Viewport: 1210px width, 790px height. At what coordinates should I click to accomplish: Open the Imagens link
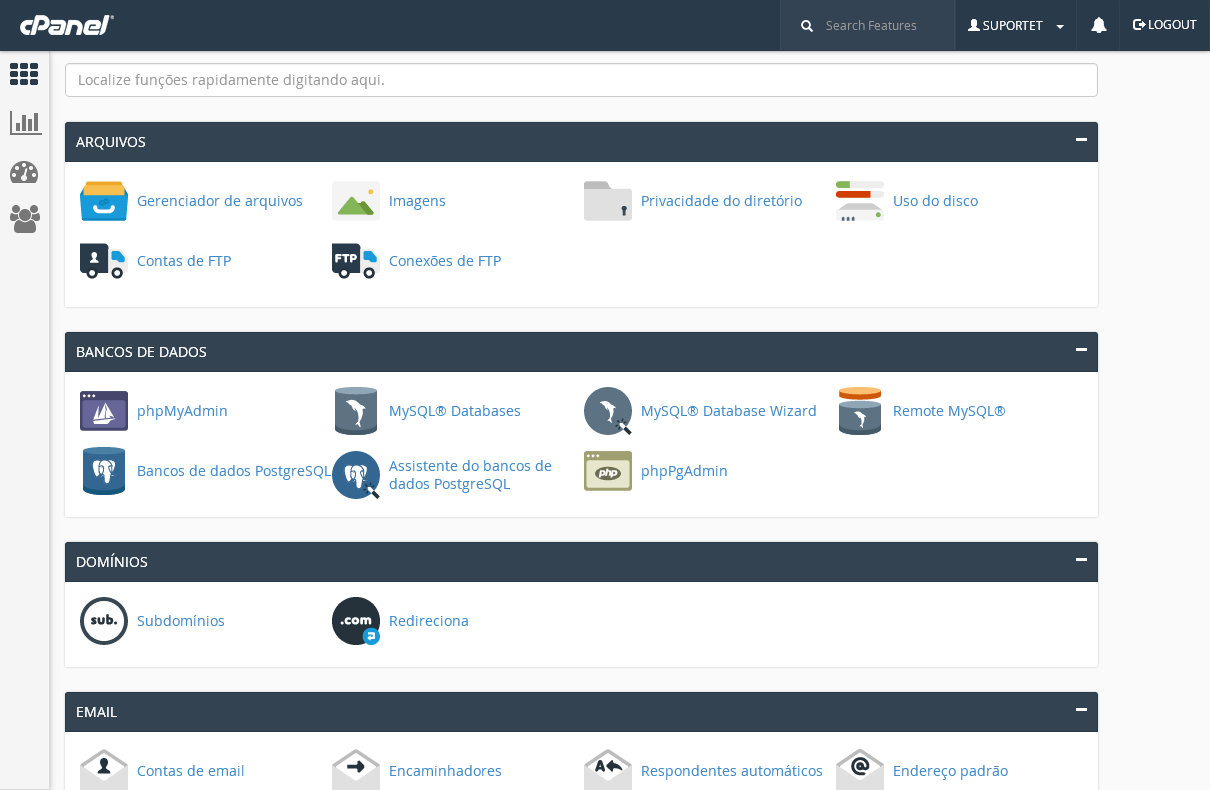(417, 201)
